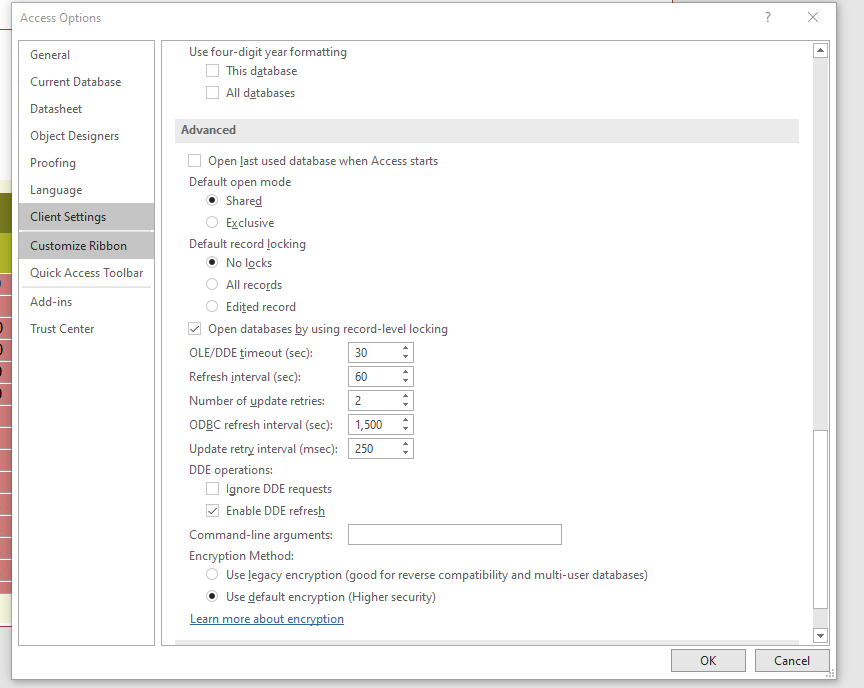The width and height of the screenshot is (864, 688).
Task: Toggle record-level locking checkbox
Action: pyautogui.click(x=195, y=329)
